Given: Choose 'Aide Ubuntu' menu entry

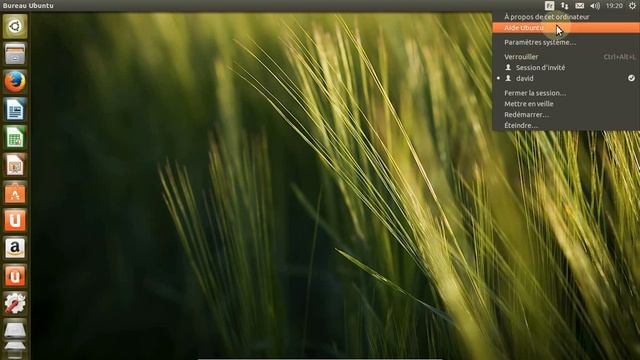Looking at the screenshot, I should (x=566, y=28).
